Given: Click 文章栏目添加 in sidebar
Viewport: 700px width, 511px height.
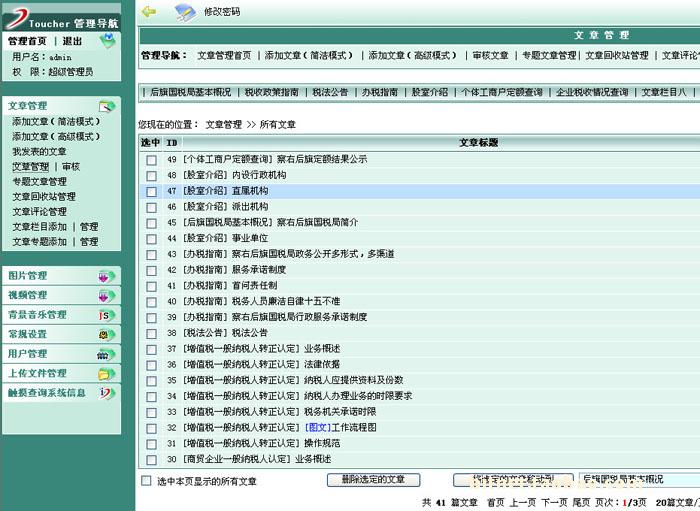Looking at the screenshot, I should [39, 227].
